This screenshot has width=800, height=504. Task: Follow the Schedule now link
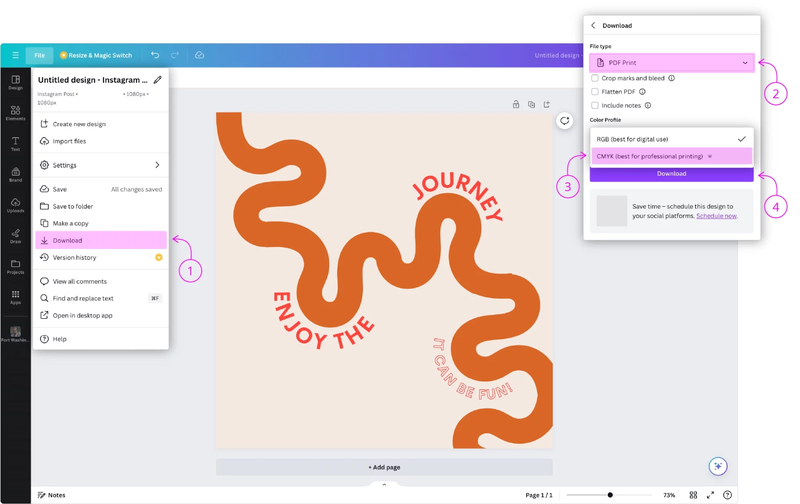(x=716, y=216)
